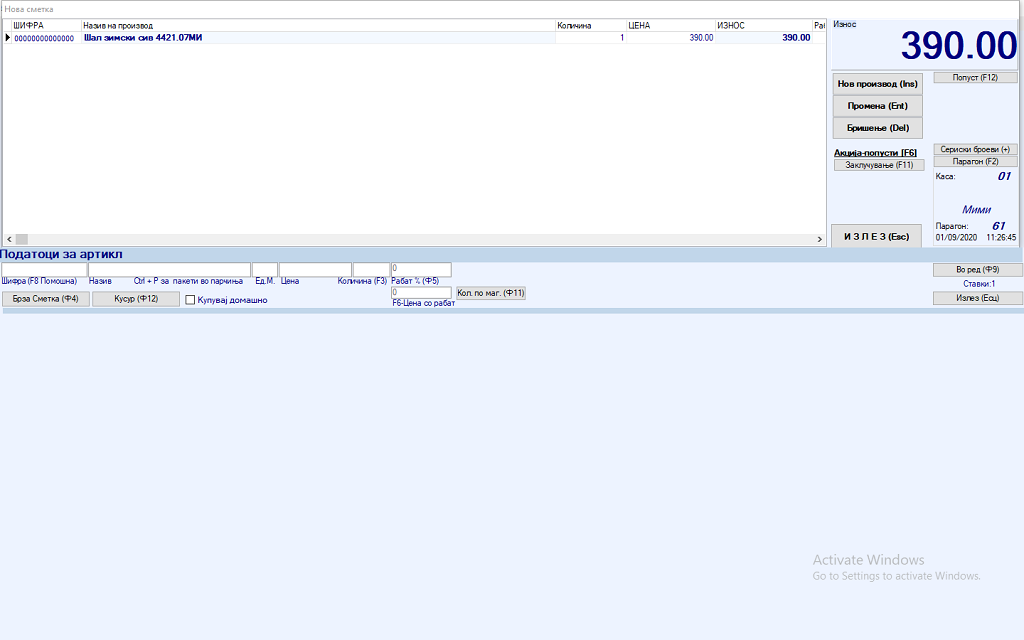Click the Рабат % input field

tap(421, 270)
